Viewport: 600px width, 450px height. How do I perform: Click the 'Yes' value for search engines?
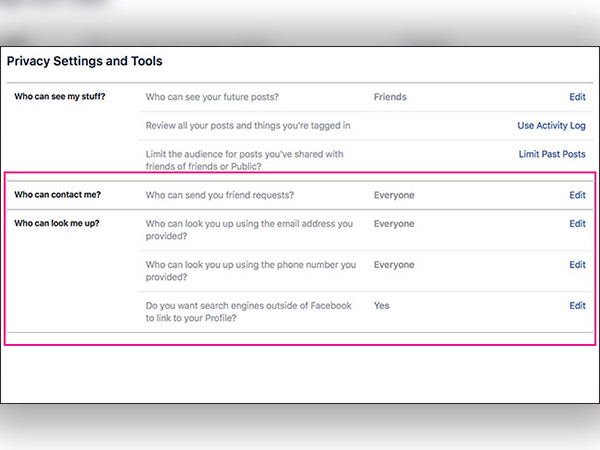coord(382,306)
